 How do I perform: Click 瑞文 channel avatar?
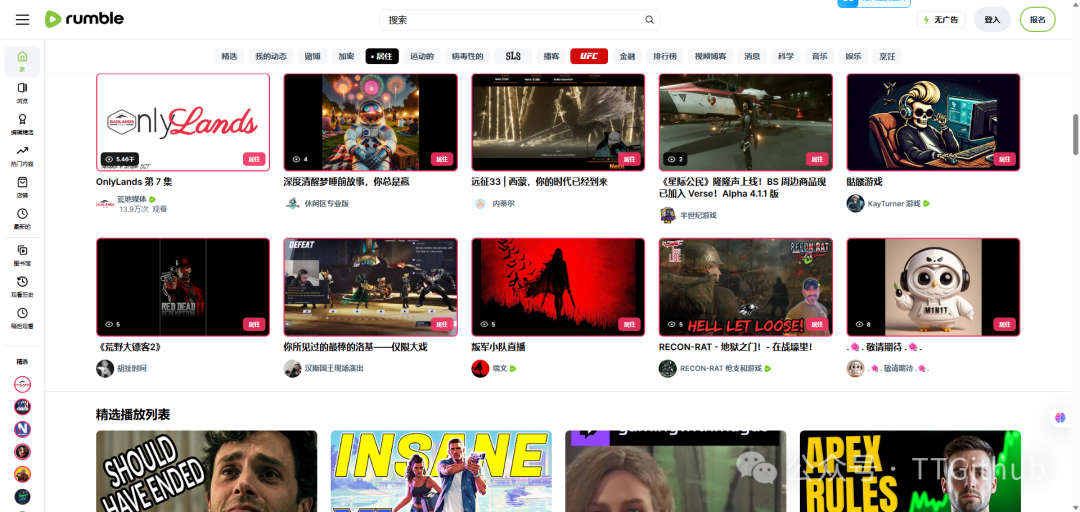[480, 368]
